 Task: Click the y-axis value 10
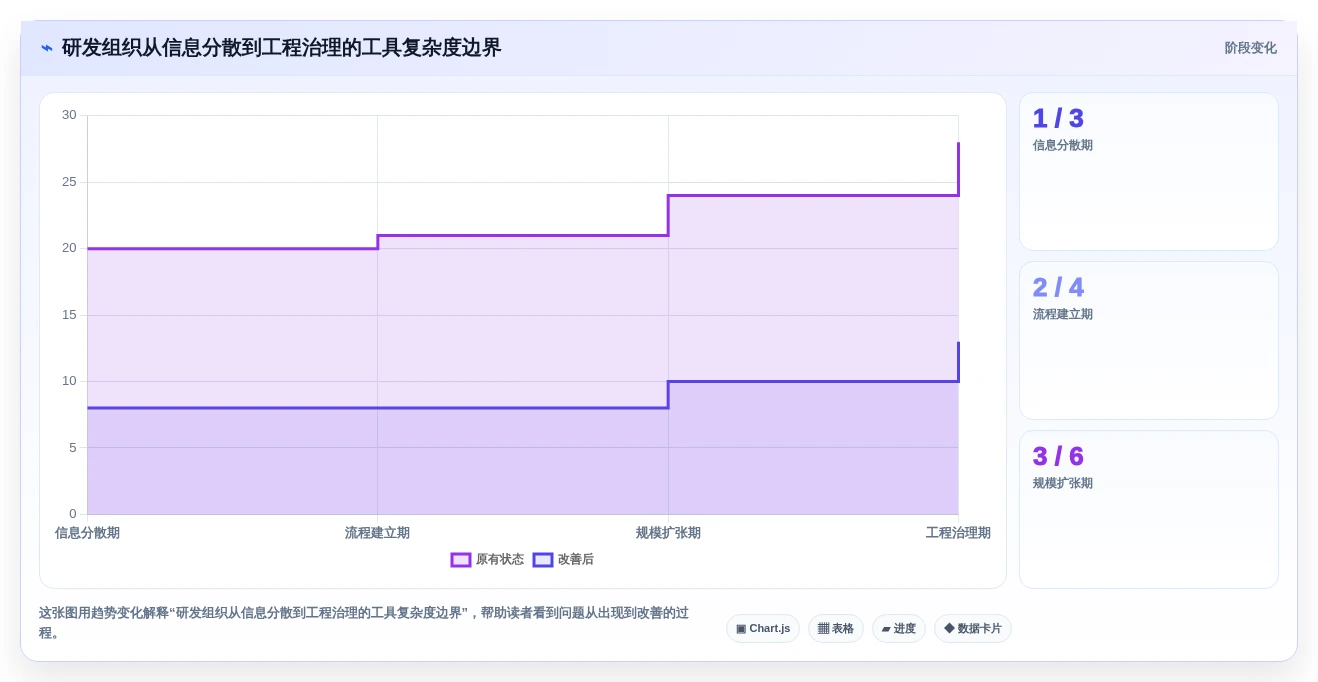(x=69, y=381)
